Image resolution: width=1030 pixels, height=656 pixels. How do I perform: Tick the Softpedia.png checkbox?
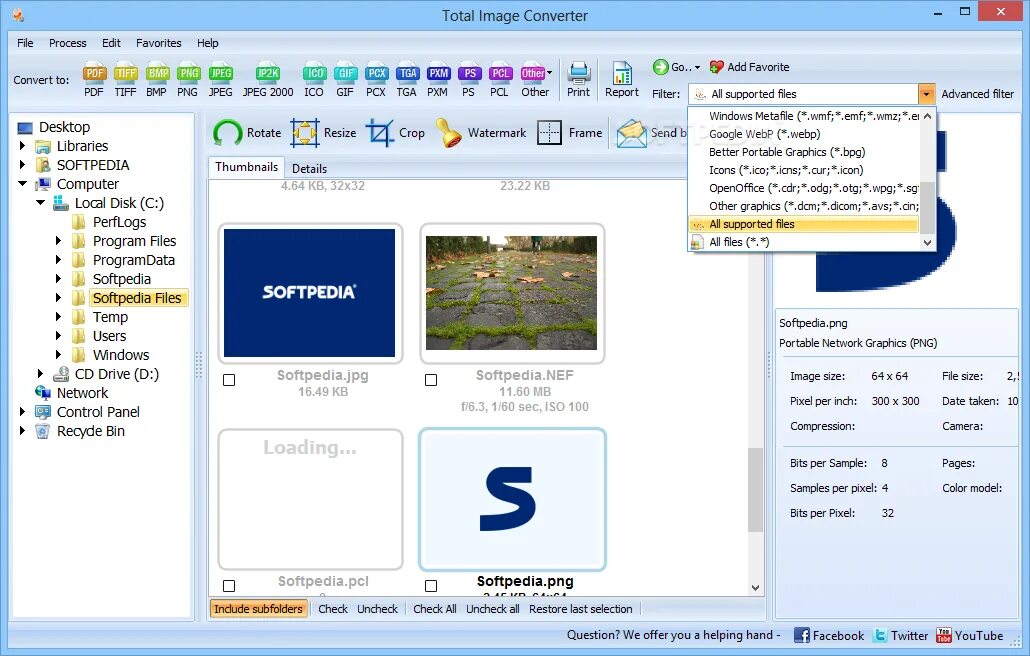(431, 586)
